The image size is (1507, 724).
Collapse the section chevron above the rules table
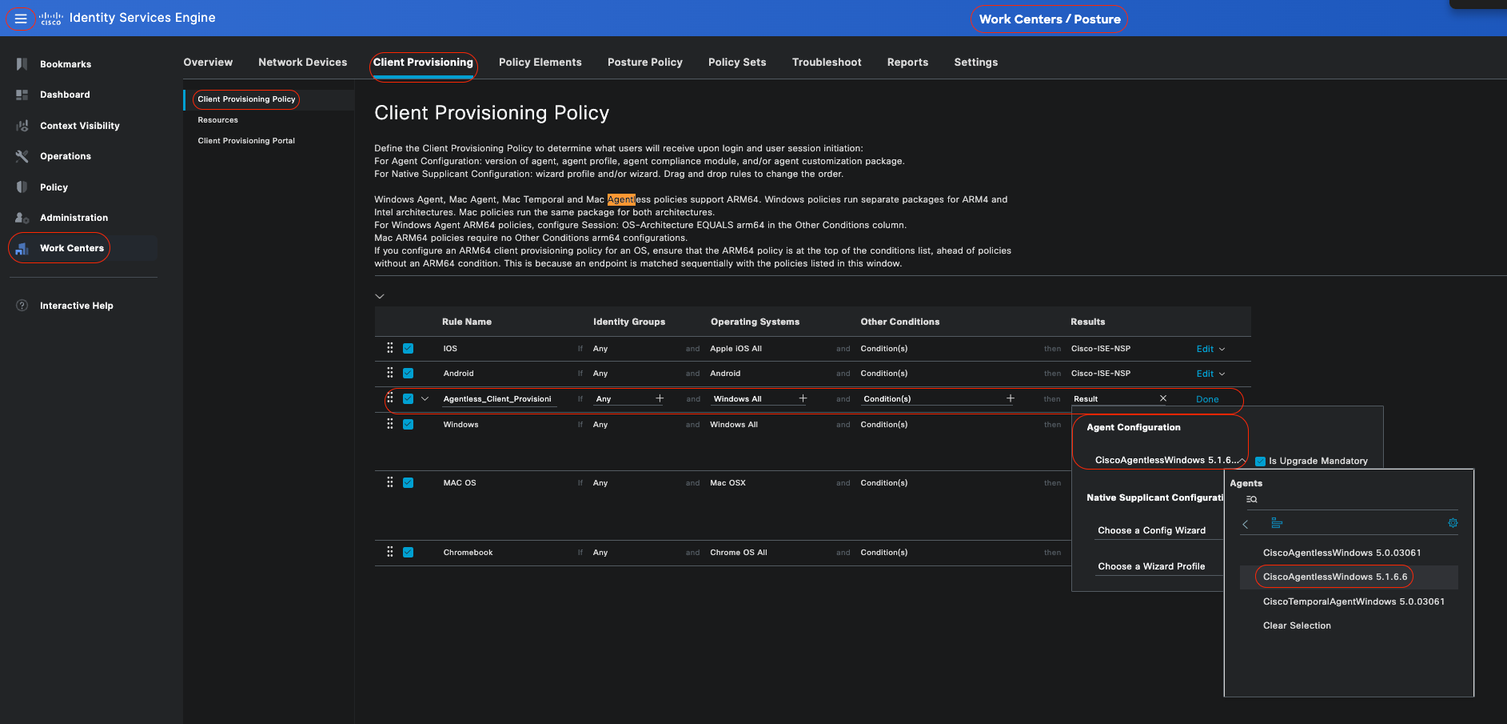click(x=379, y=296)
